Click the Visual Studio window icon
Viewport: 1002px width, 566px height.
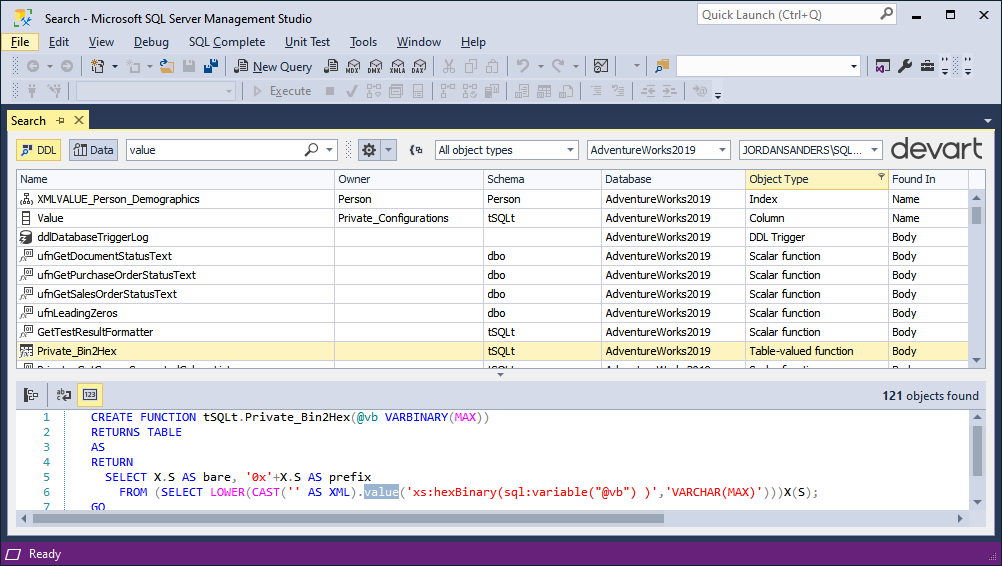click(883, 66)
